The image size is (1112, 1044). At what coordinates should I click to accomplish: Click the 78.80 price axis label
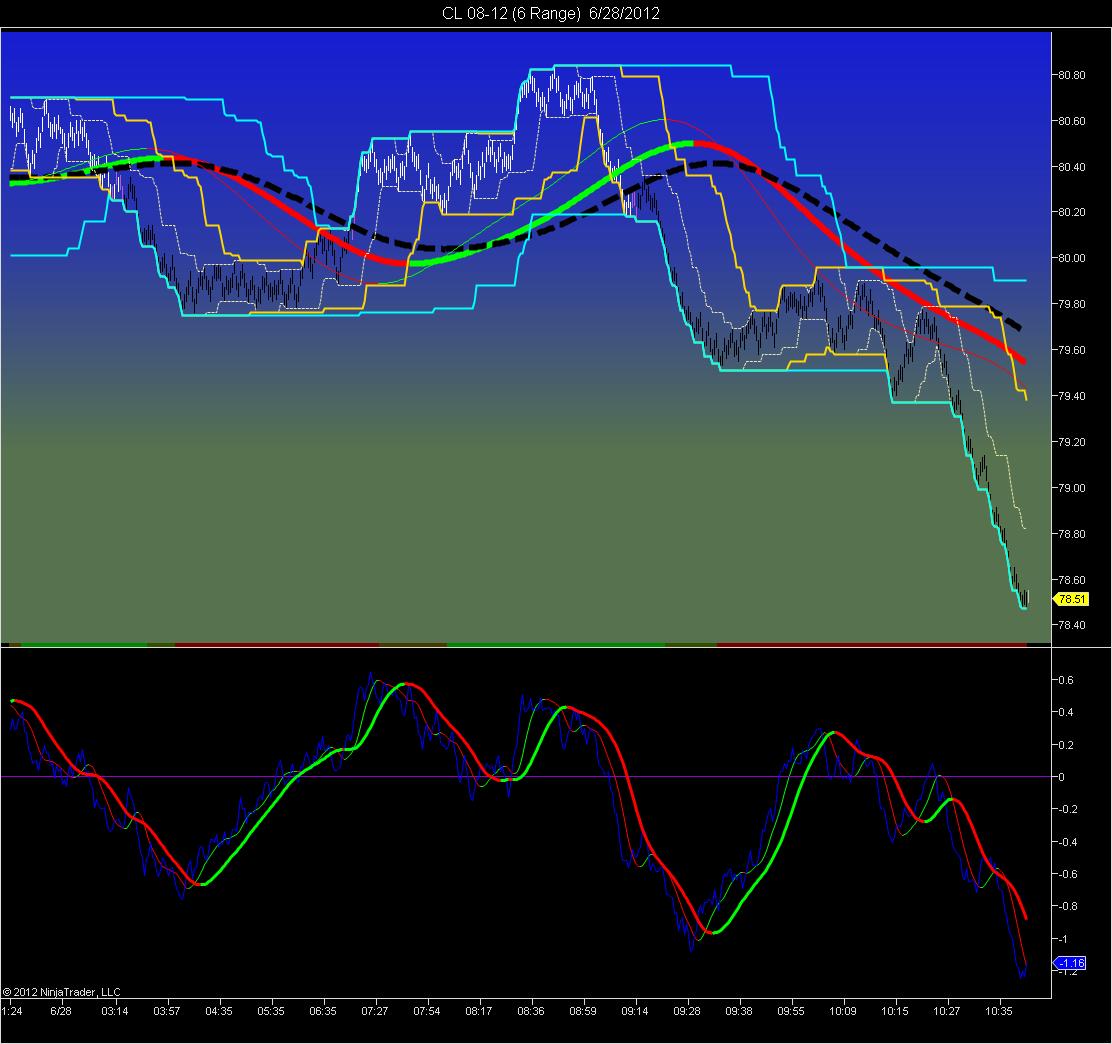1072,534
